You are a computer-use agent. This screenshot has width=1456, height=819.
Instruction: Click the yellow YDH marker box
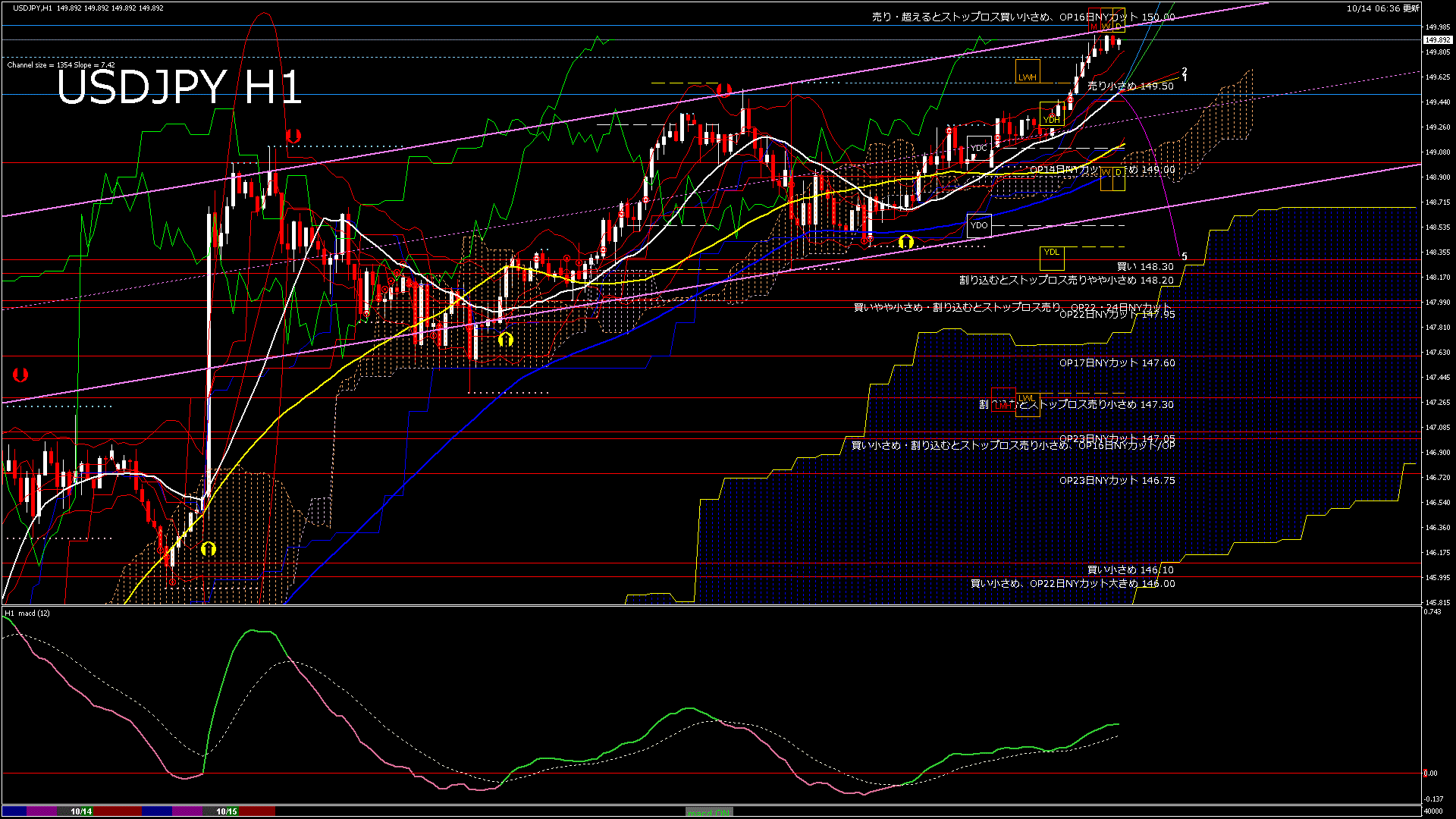(1051, 114)
